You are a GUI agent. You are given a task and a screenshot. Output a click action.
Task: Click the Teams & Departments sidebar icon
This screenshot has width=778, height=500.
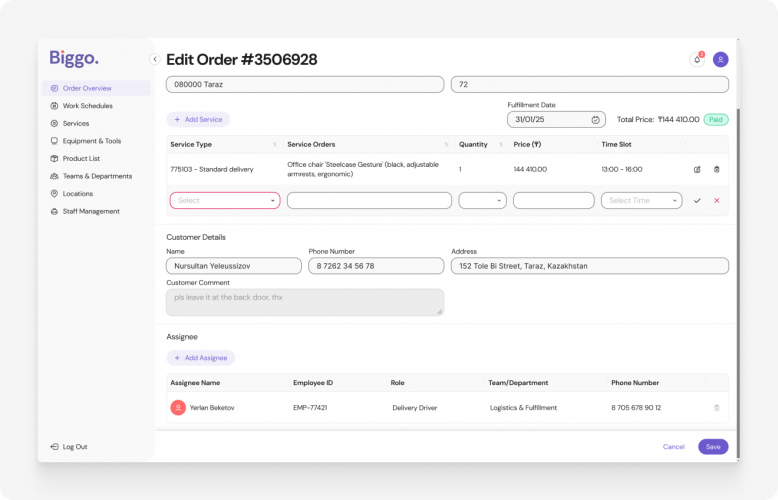[54, 176]
